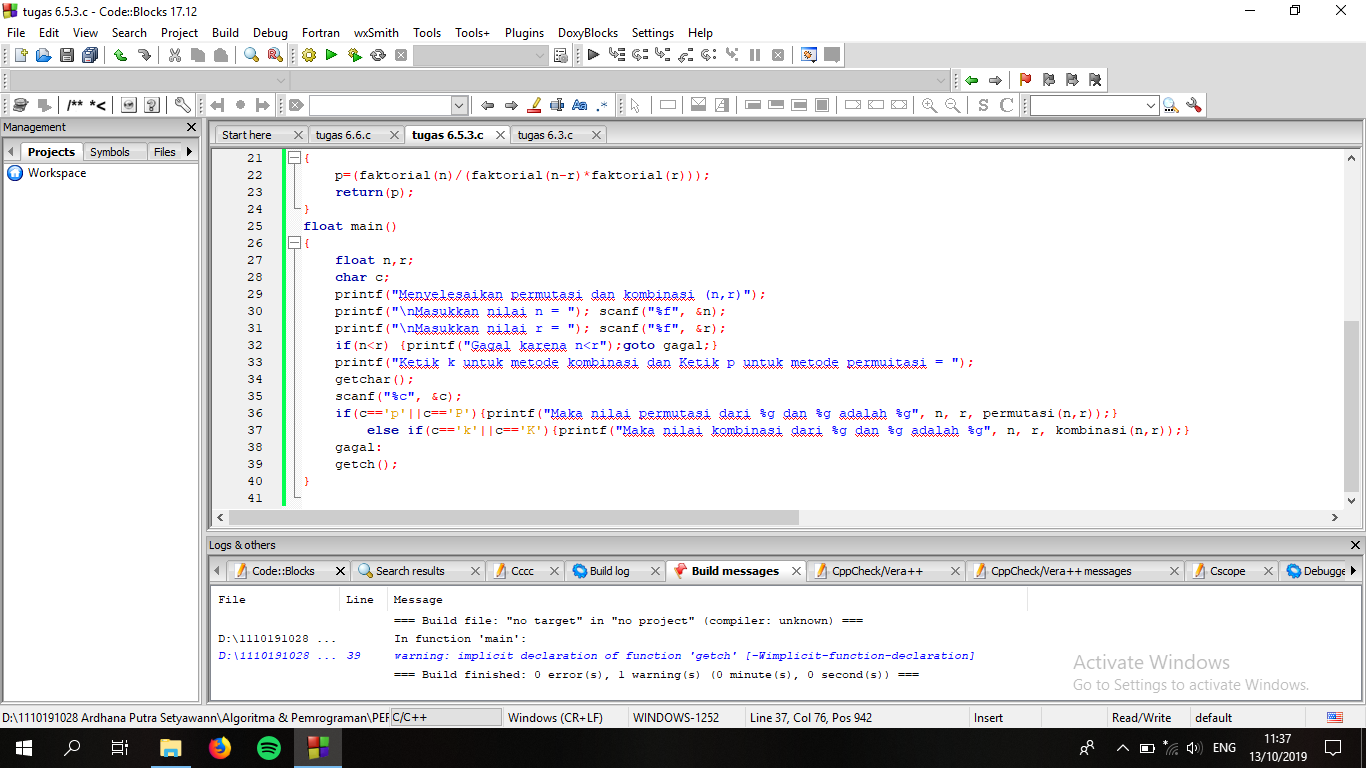Run the program with green play icon

pyautogui.click(x=331, y=55)
